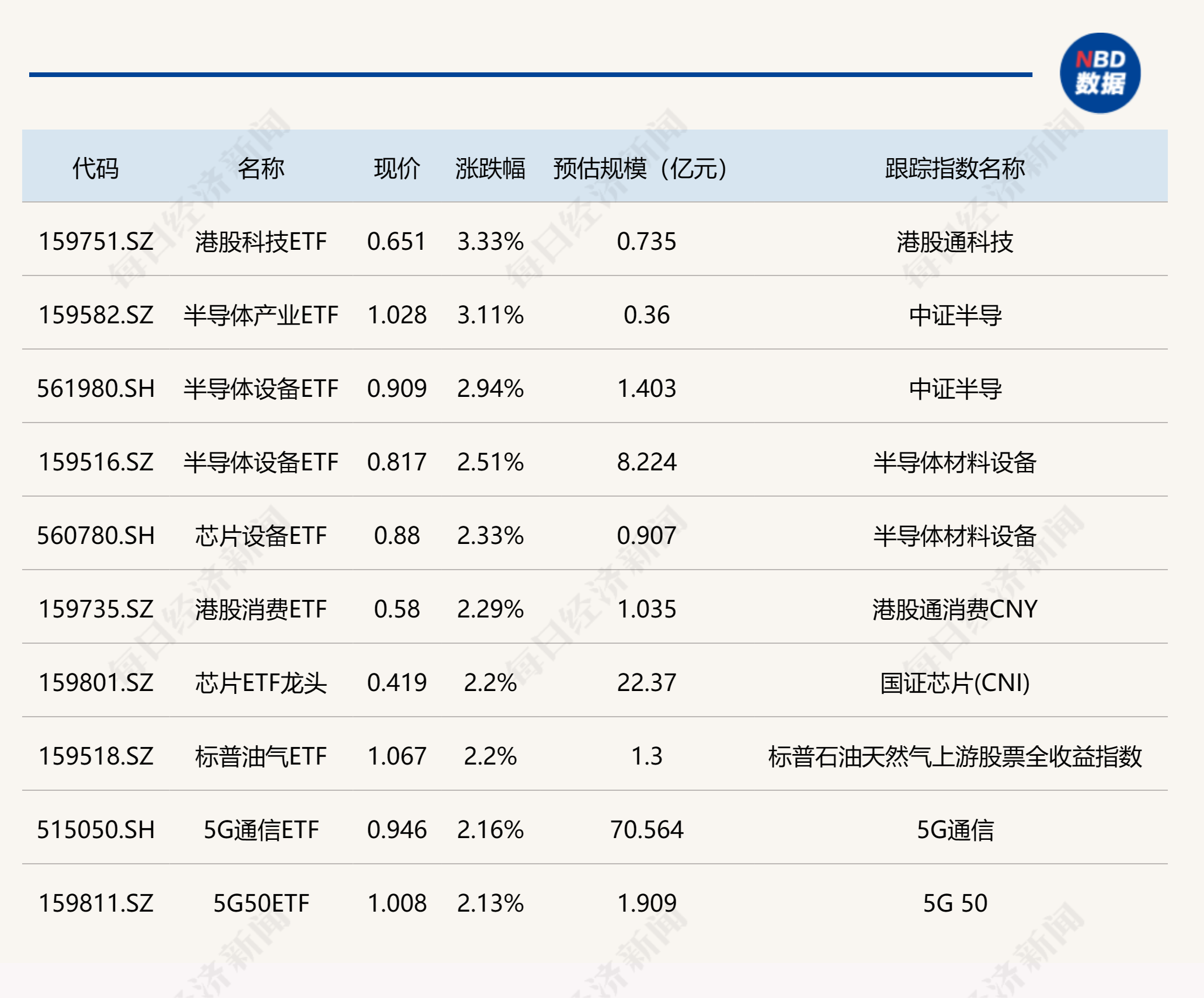Click the 标普石油天然气上游股票全收益指数 cell
The width and height of the screenshot is (1204, 998).
(955, 756)
